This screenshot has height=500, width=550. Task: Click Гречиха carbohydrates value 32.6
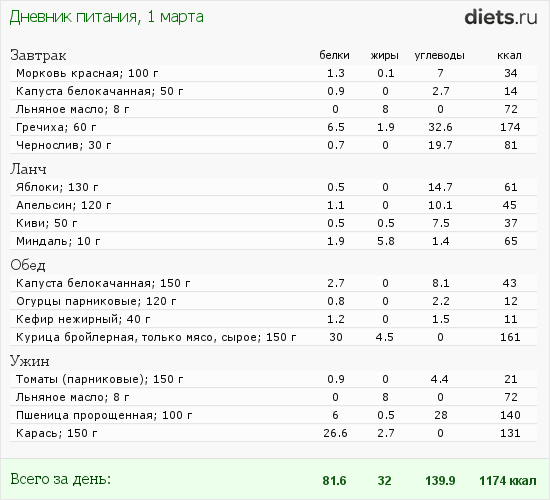tap(440, 127)
